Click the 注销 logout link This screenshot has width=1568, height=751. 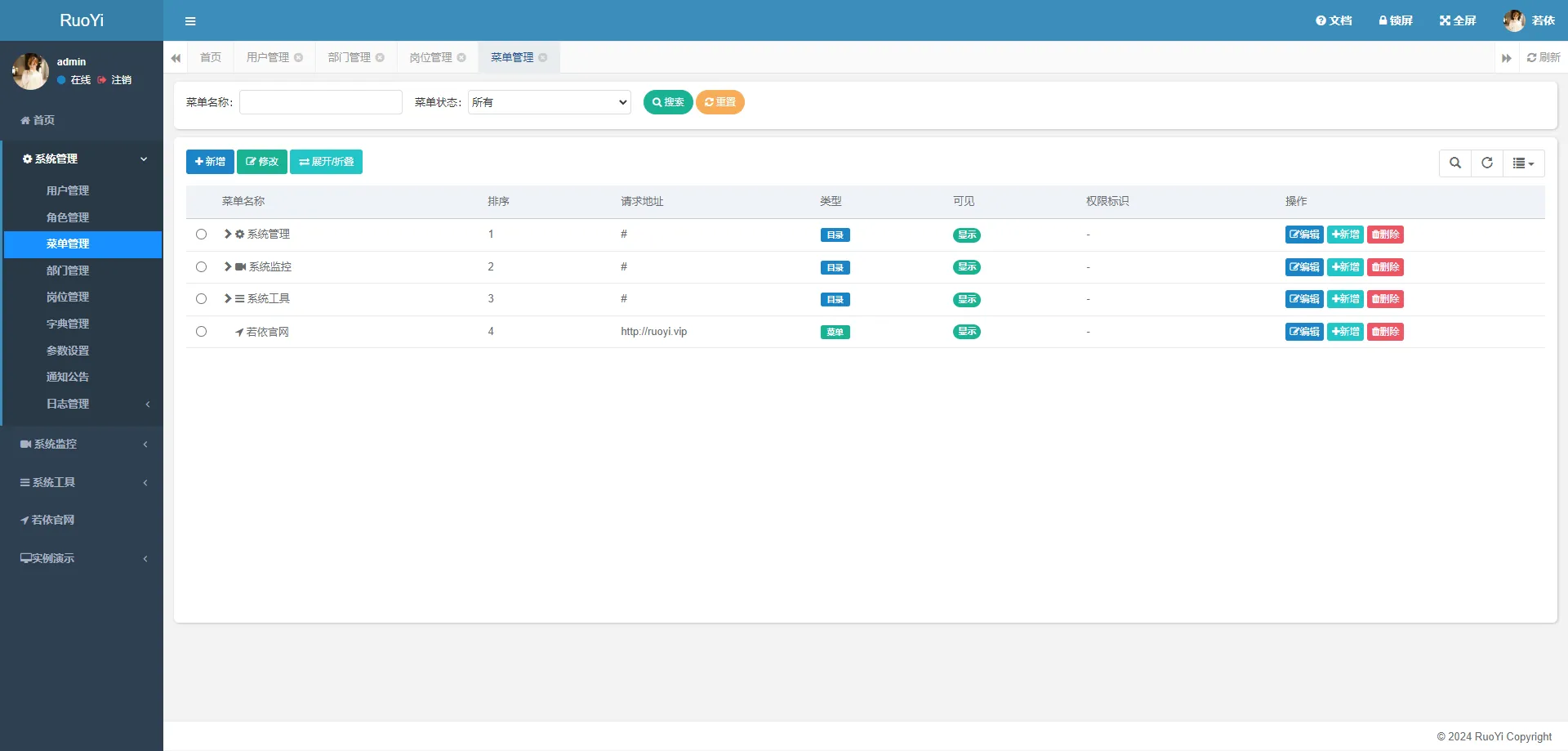pyautogui.click(x=114, y=80)
